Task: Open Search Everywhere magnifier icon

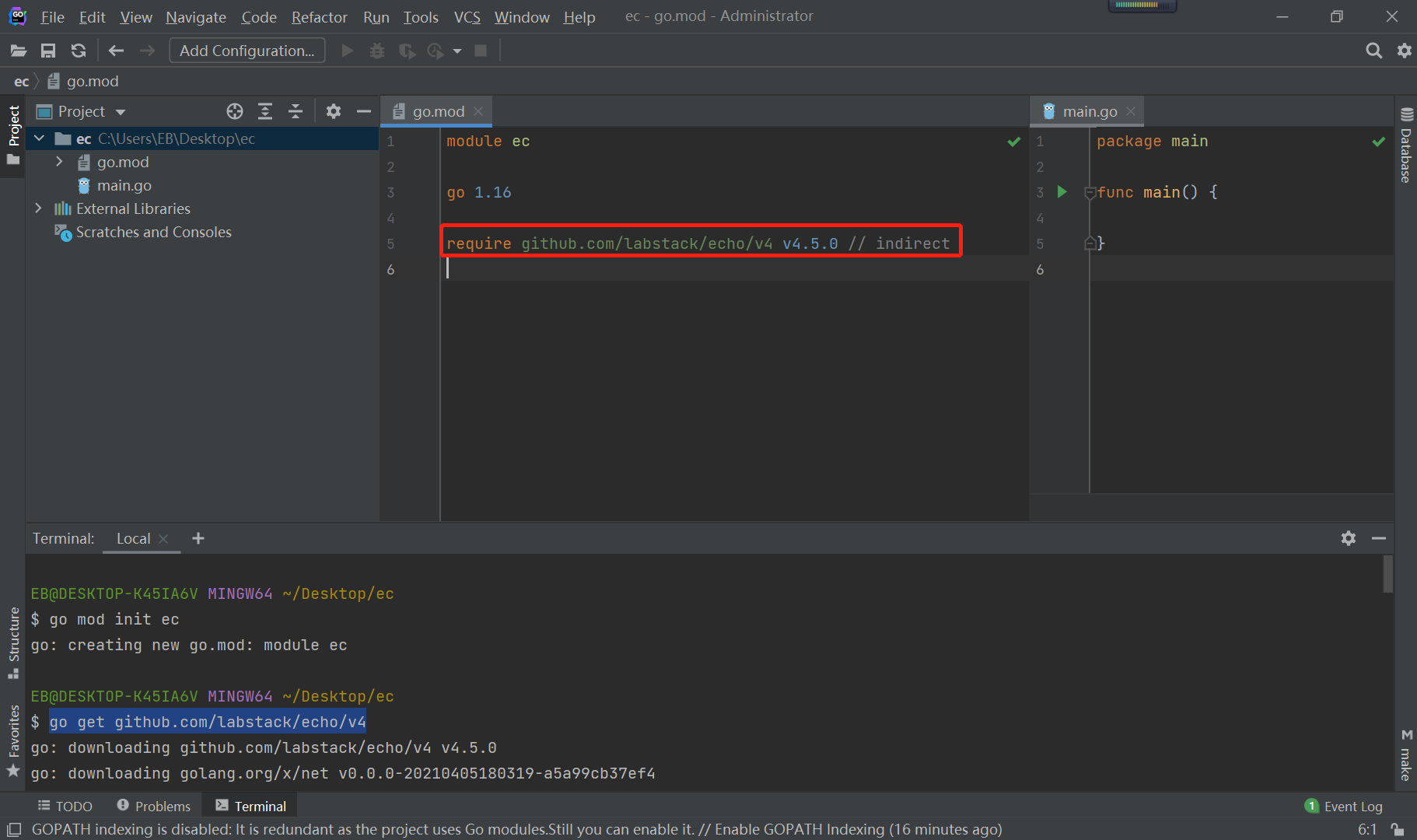Action: [x=1374, y=51]
